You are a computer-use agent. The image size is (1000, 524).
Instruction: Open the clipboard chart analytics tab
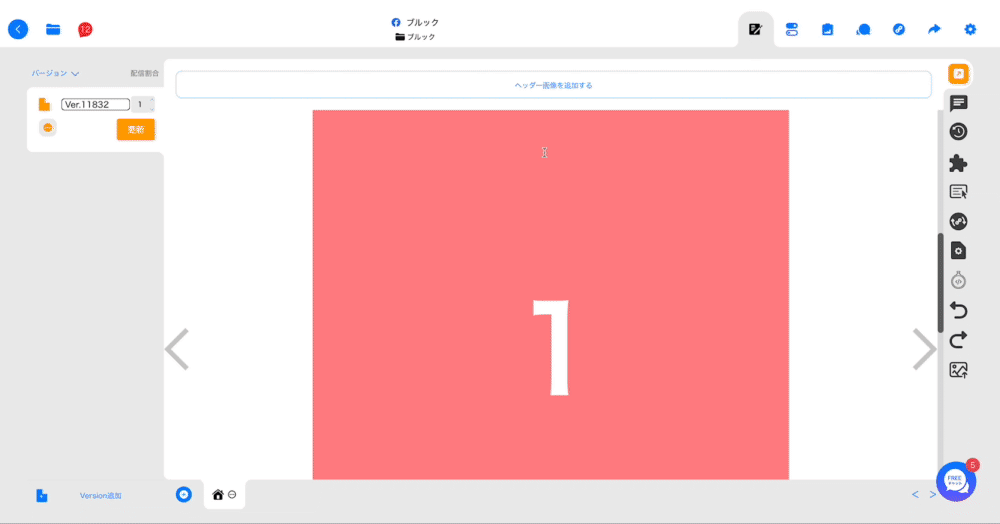point(827,29)
